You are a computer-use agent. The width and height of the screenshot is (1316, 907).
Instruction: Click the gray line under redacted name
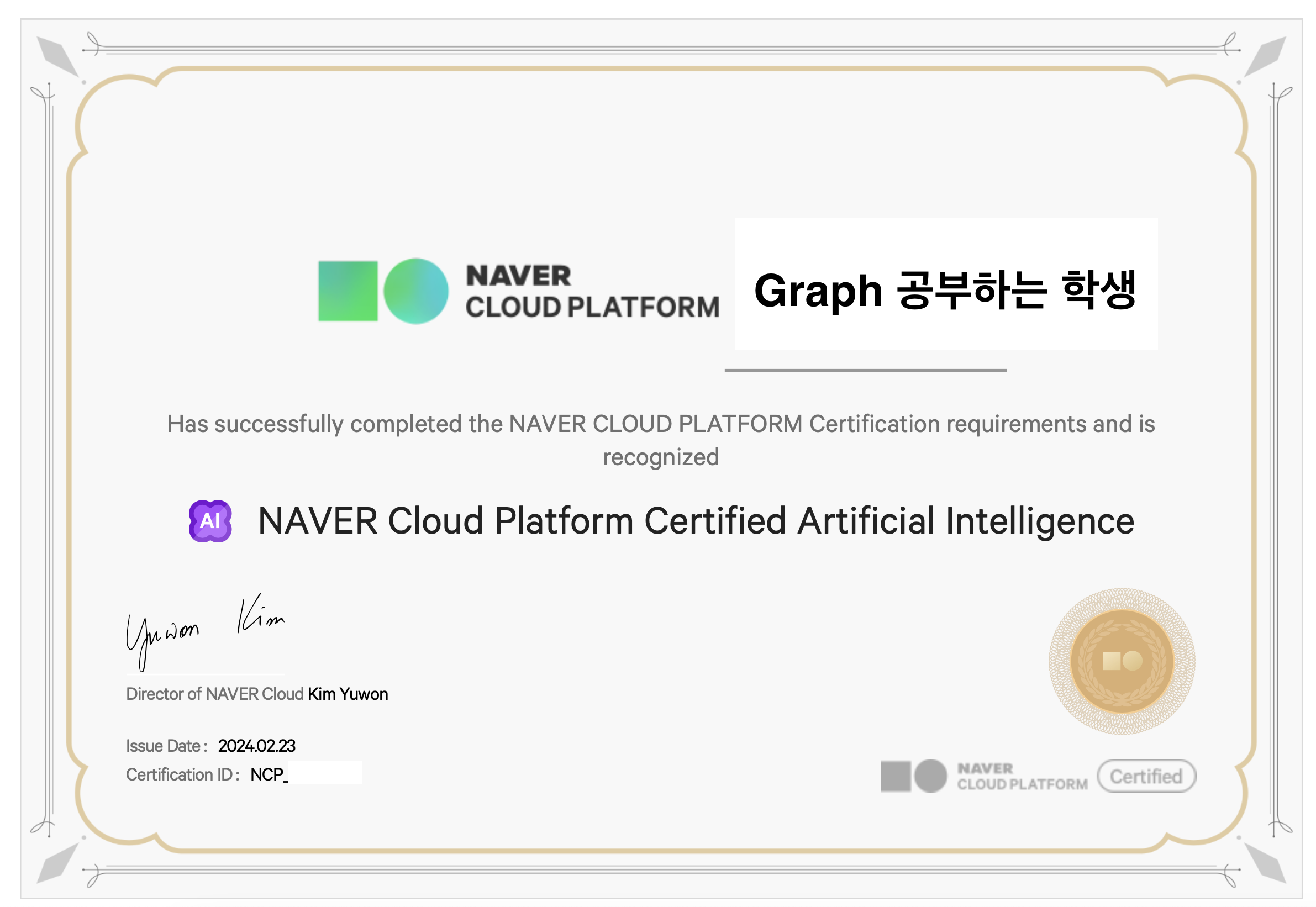pyautogui.click(x=865, y=370)
